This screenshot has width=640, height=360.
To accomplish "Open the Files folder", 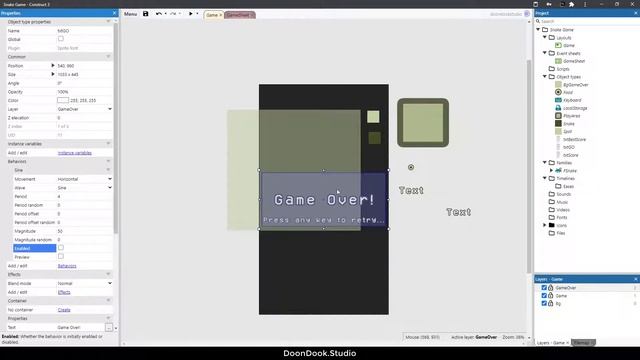I will coord(561,233).
